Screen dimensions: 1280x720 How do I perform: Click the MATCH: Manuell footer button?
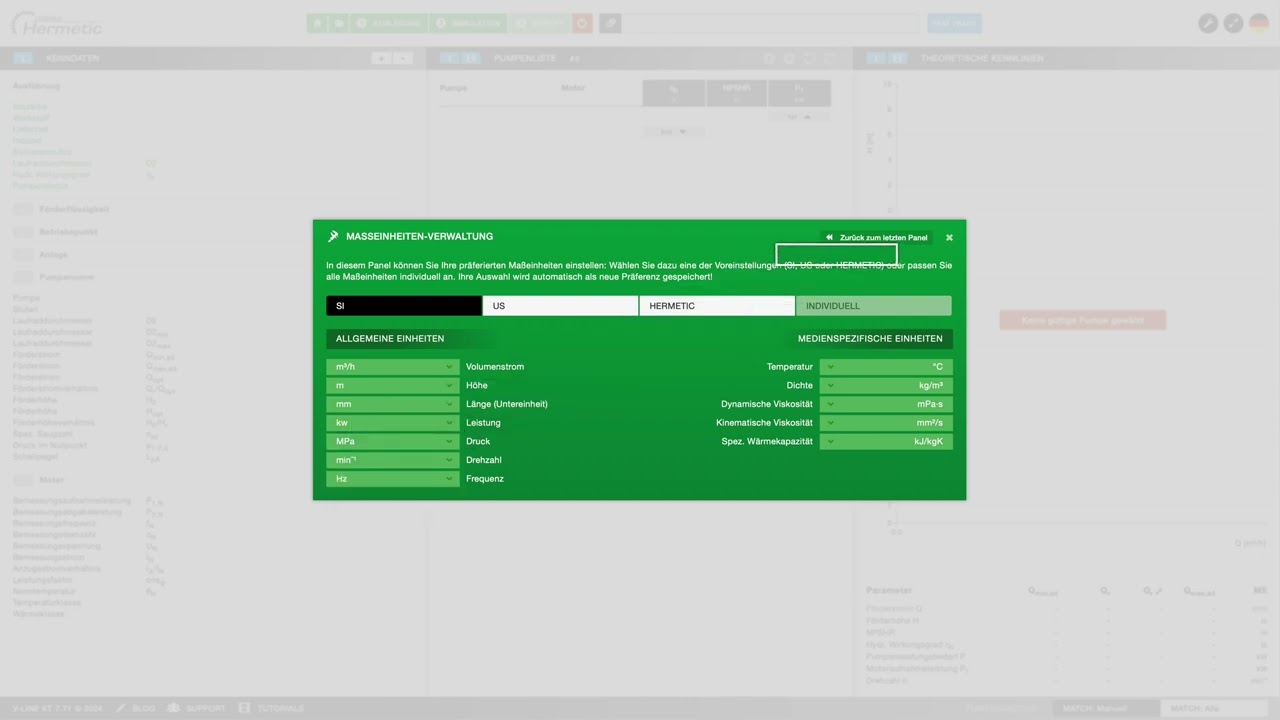(x=1105, y=708)
